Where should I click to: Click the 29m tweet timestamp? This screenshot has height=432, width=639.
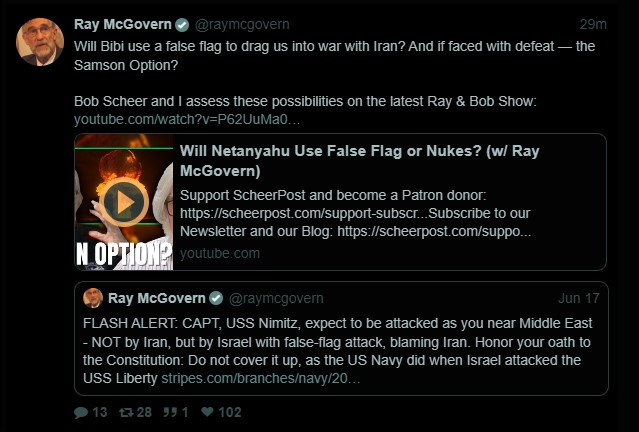point(593,24)
